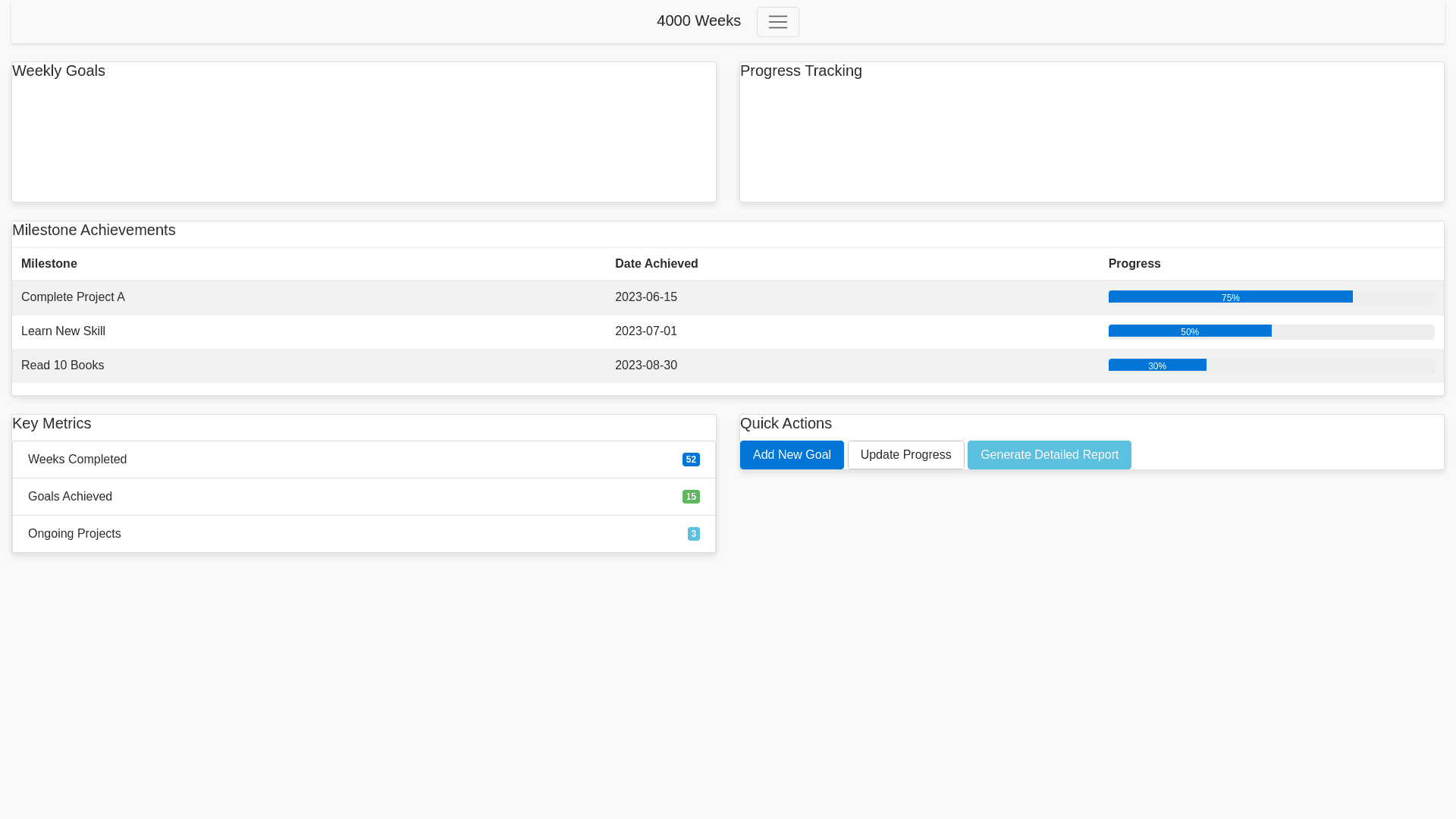
Task: Click the 3 ongoing projects badge
Action: tap(693, 534)
